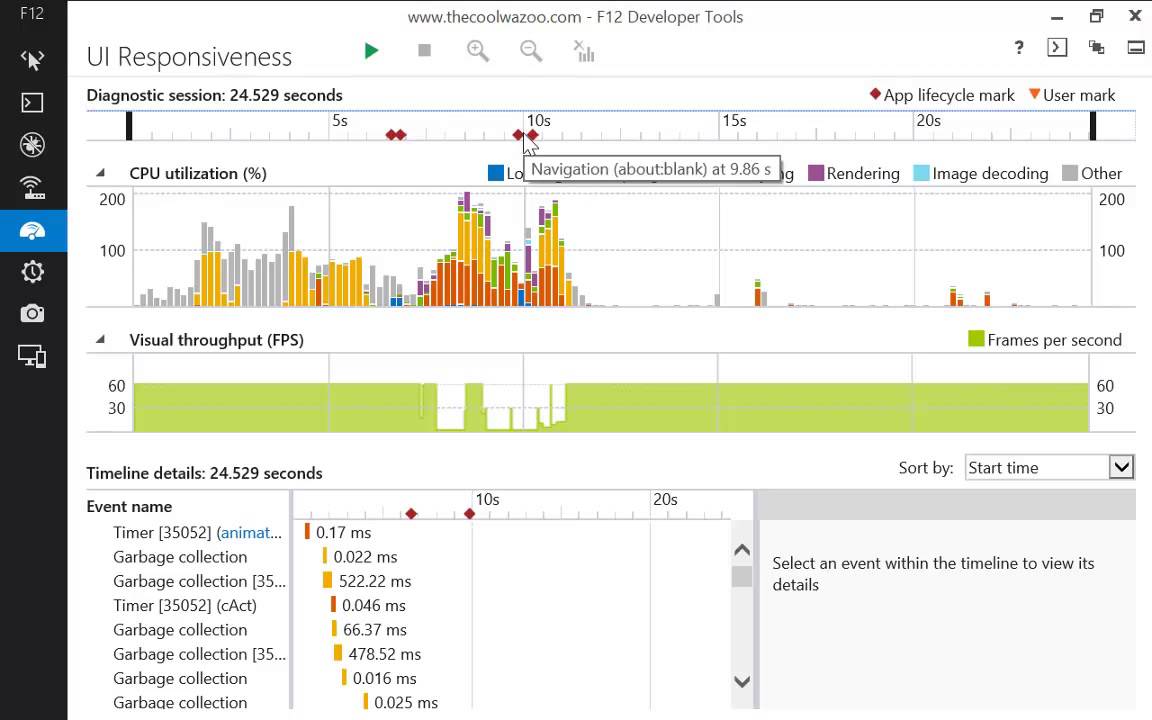Select the DOM Explorer cursor icon
This screenshot has height=720, width=1152.
point(32,60)
